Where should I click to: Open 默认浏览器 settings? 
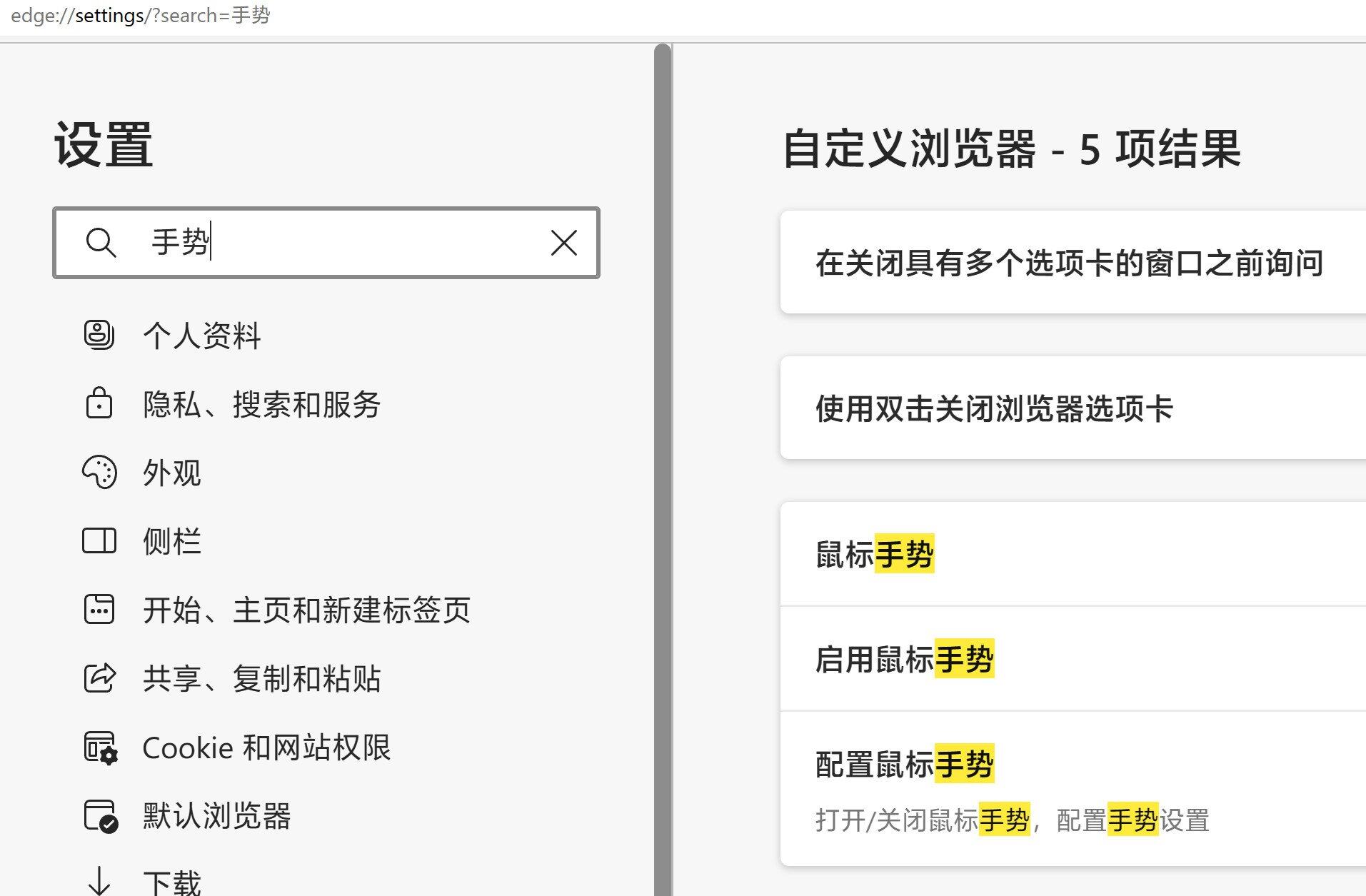click(x=217, y=816)
